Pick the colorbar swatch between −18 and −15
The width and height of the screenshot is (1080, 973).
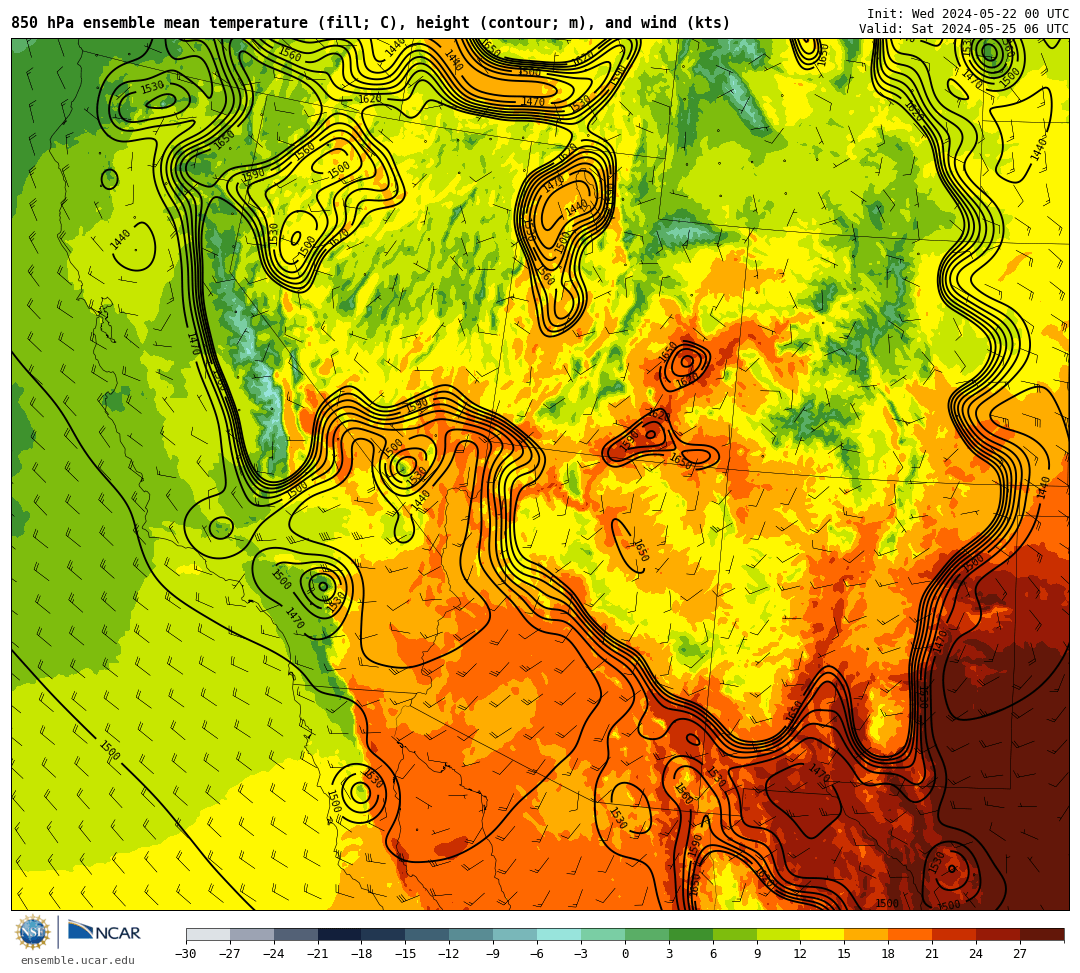click(x=384, y=934)
